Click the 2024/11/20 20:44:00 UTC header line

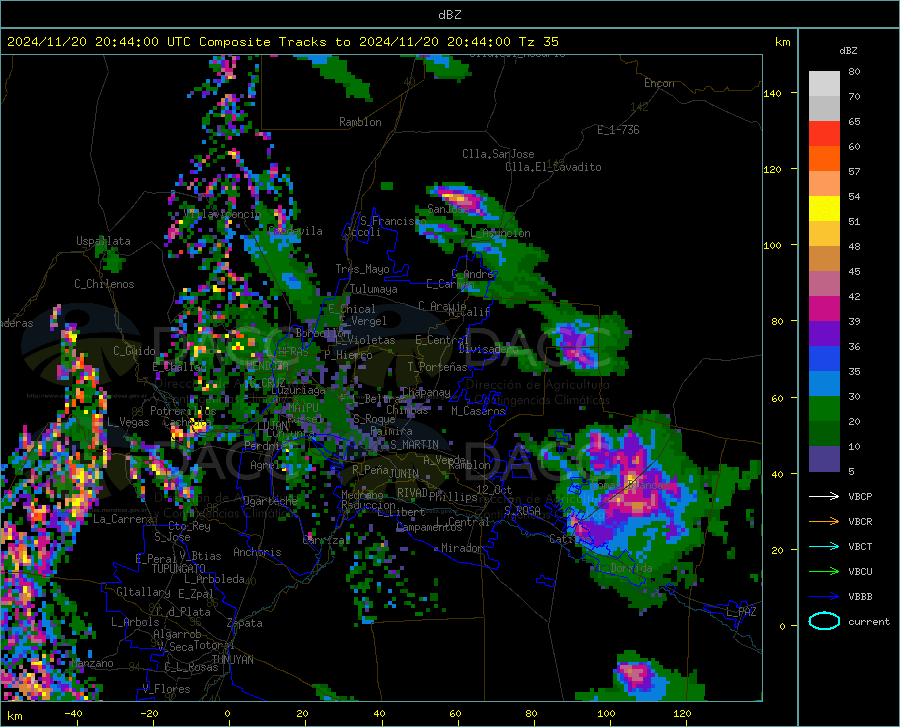(283, 42)
